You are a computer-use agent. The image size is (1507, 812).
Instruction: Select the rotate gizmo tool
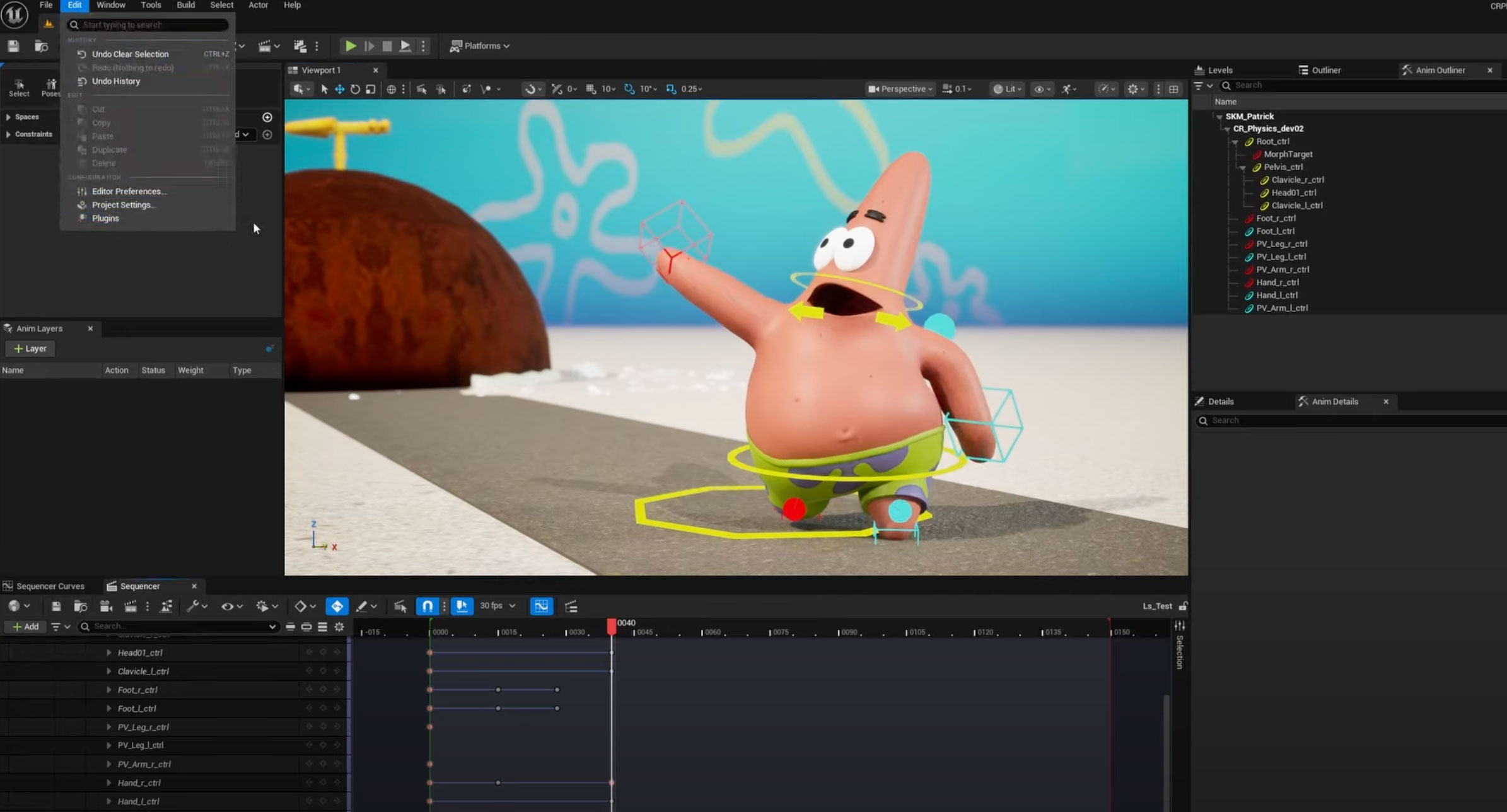pos(355,89)
